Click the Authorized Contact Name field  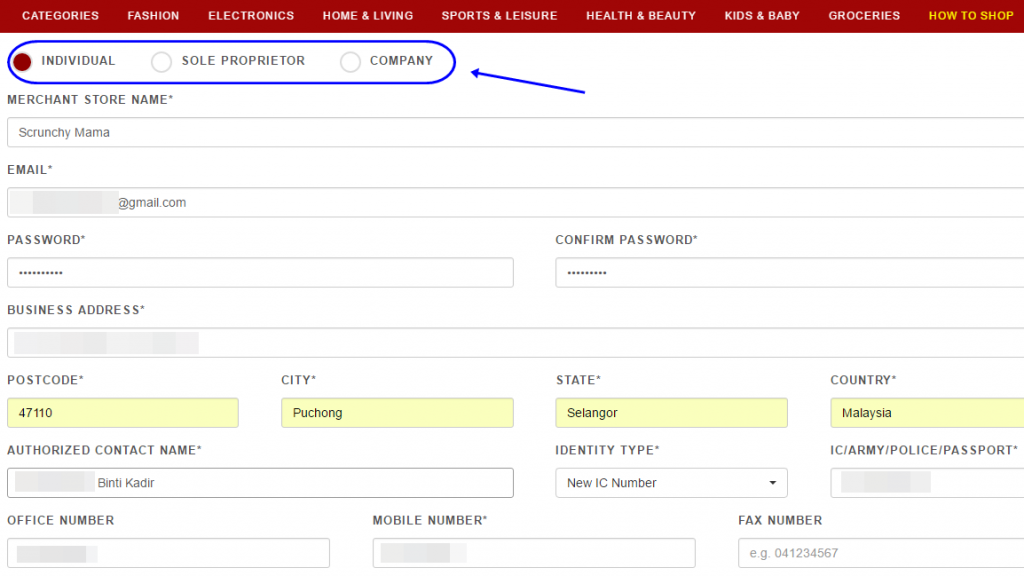(260, 483)
